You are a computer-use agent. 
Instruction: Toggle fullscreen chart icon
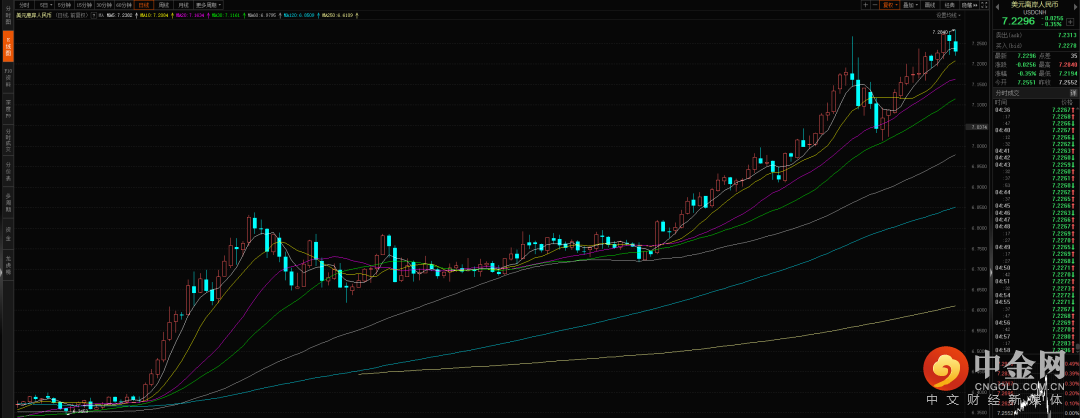pyautogui.click(x=984, y=5)
